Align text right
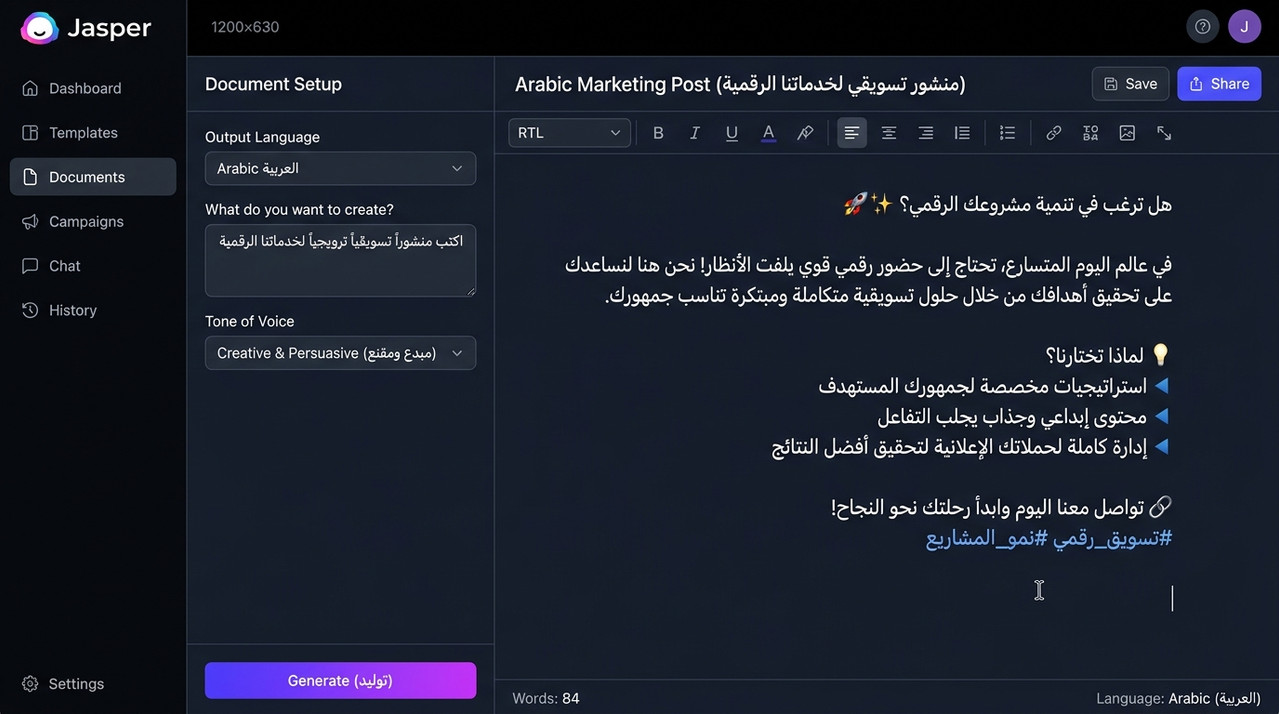The image size is (1279, 714). (925, 133)
